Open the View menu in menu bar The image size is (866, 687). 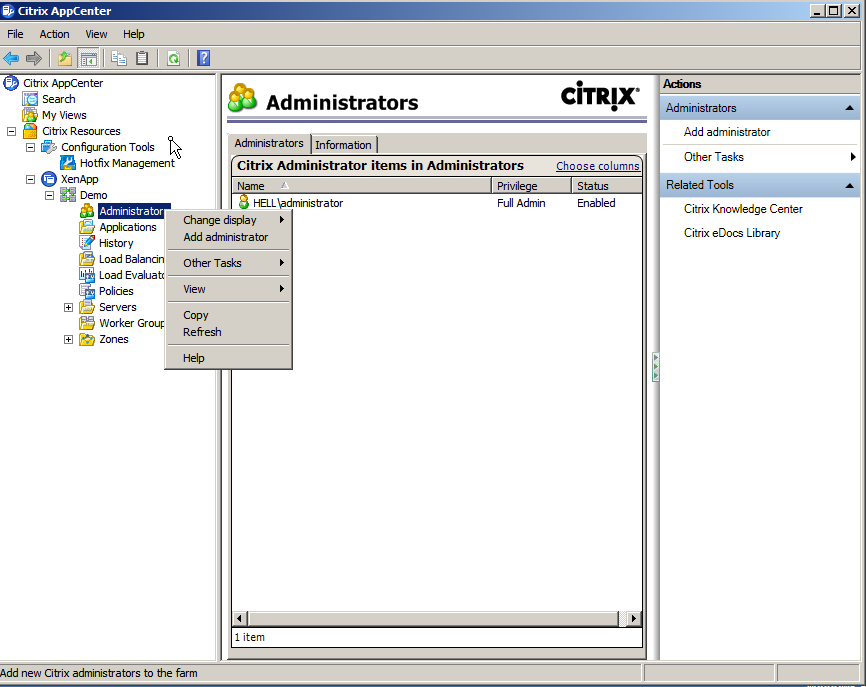[96, 34]
